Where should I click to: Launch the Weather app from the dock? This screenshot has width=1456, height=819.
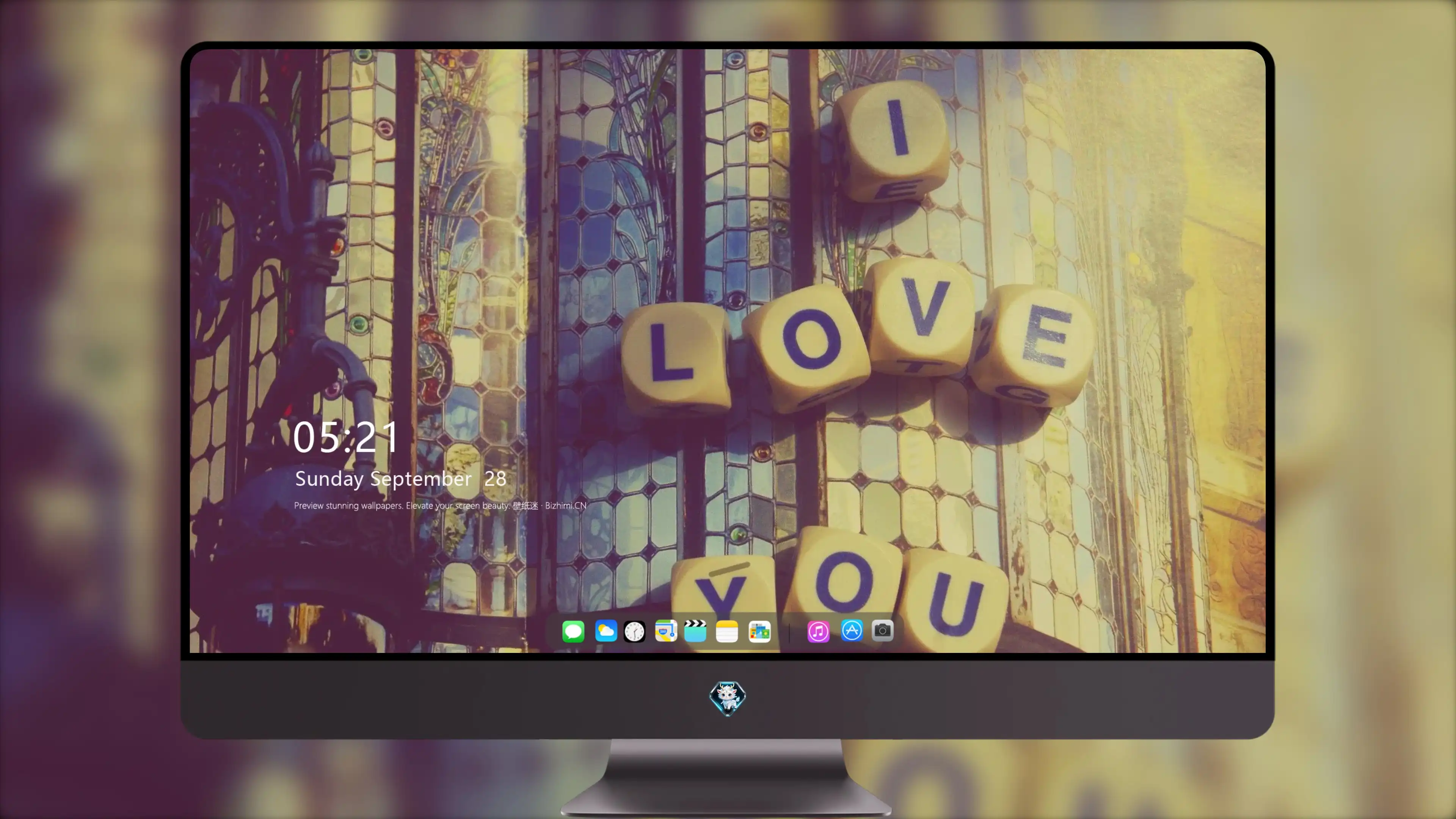[x=606, y=631]
